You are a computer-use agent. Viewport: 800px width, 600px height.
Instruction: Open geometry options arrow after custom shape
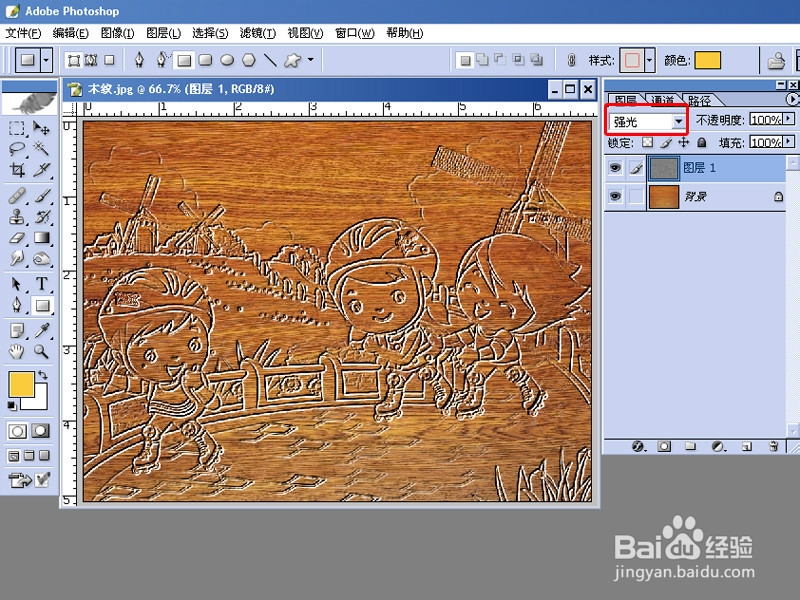pyautogui.click(x=311, y=60)
